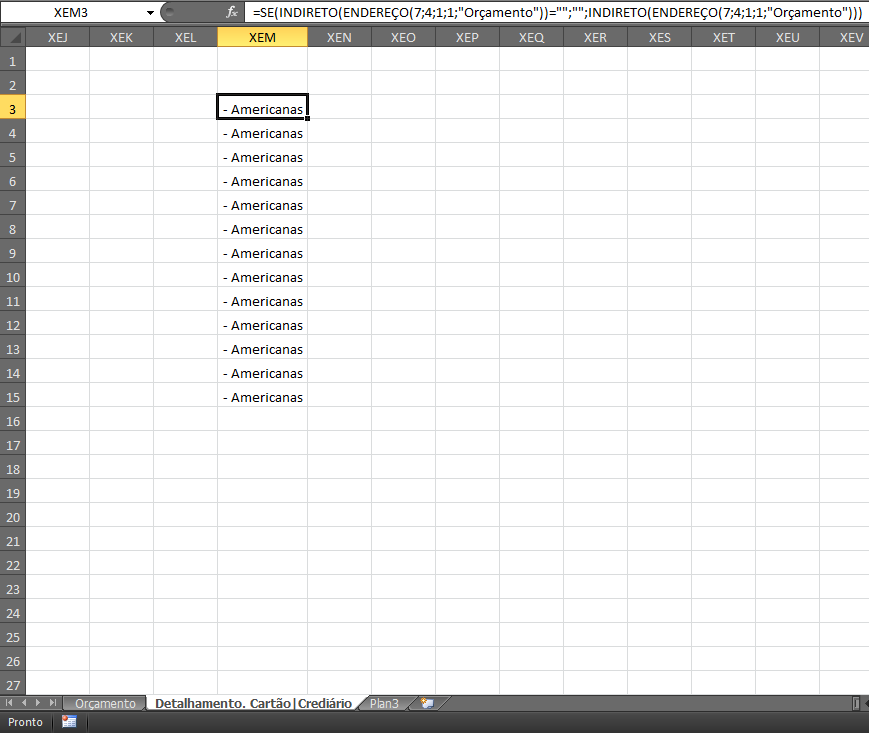This screenshot has width=869, height=734.
Task: Click the previous sheet navigation arrow
Action: [24, 703]
